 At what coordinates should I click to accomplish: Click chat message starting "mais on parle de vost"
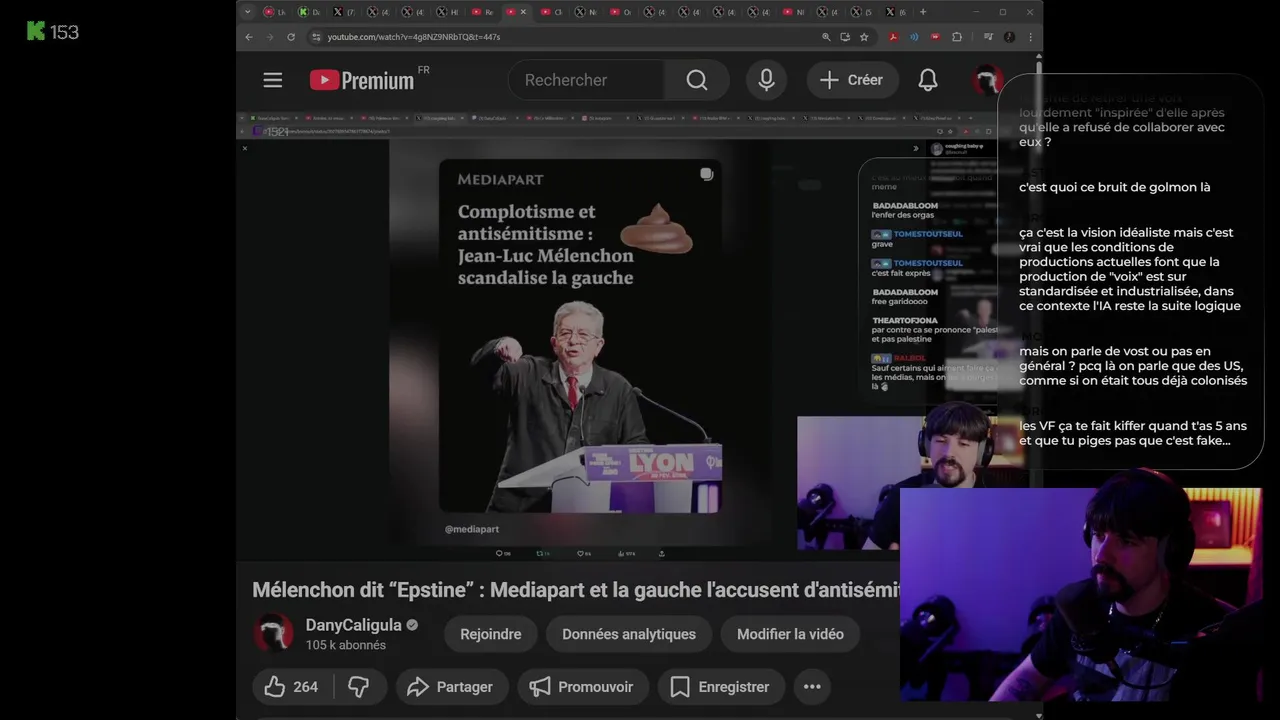[1133, 366]
